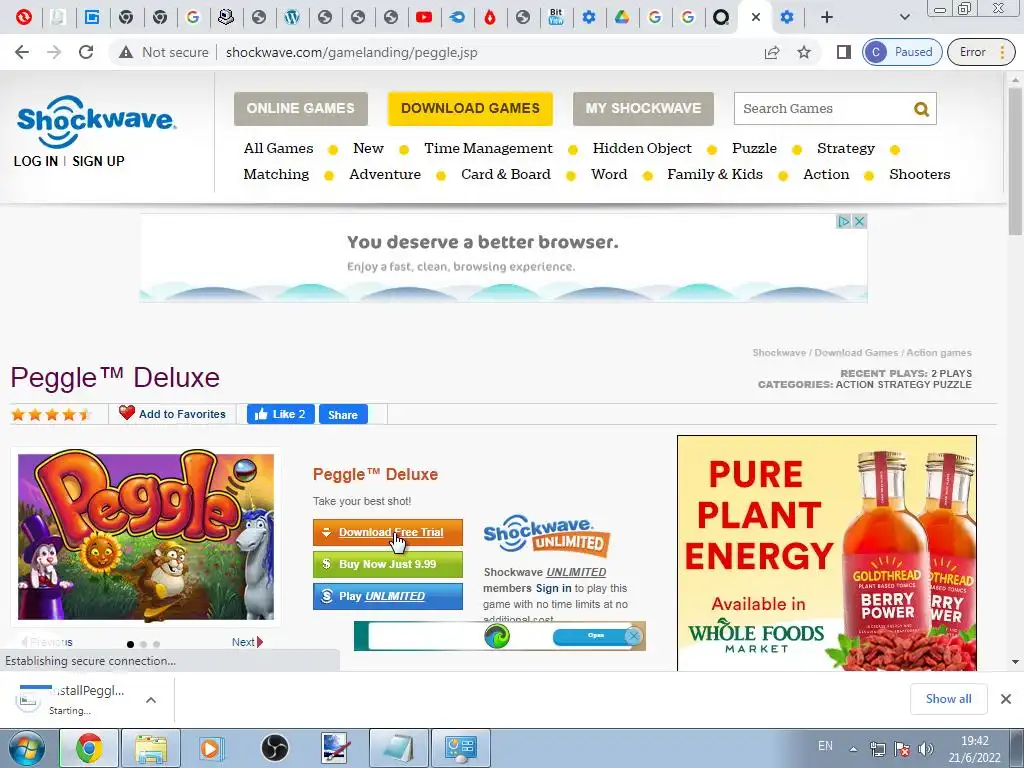Reload the page with refresh icon
The image size is (1024, 768).
click(x=86, y=52)
